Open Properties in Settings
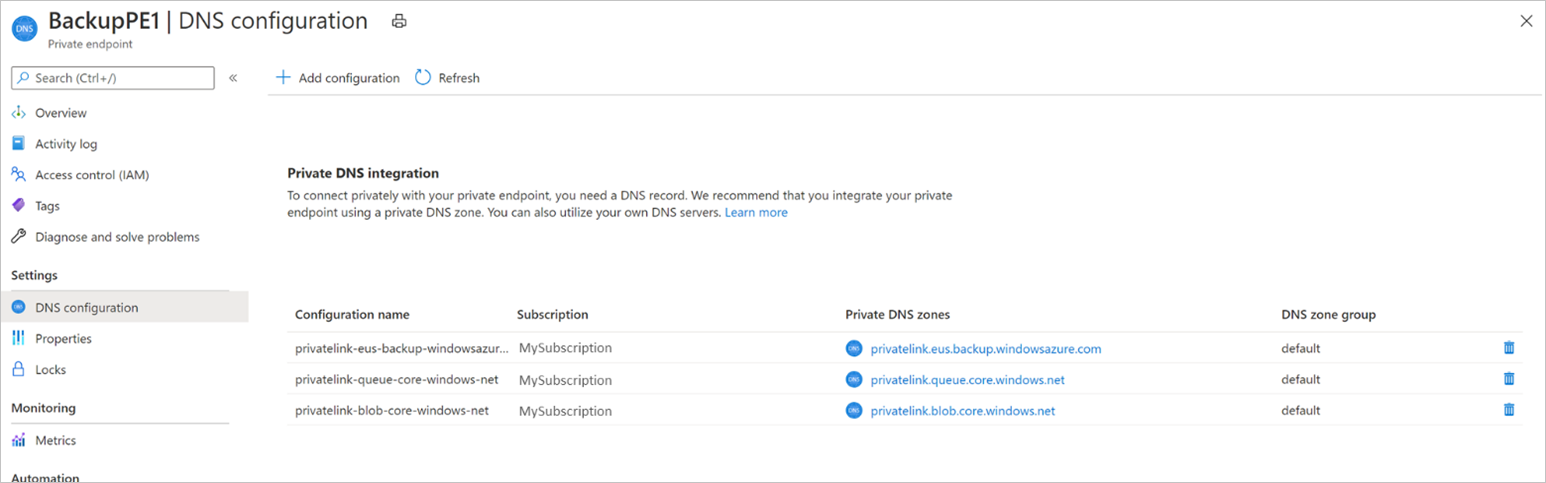The width and height of the screenshot is (1546, 483). pyautogui.click(x=63, y=339)
